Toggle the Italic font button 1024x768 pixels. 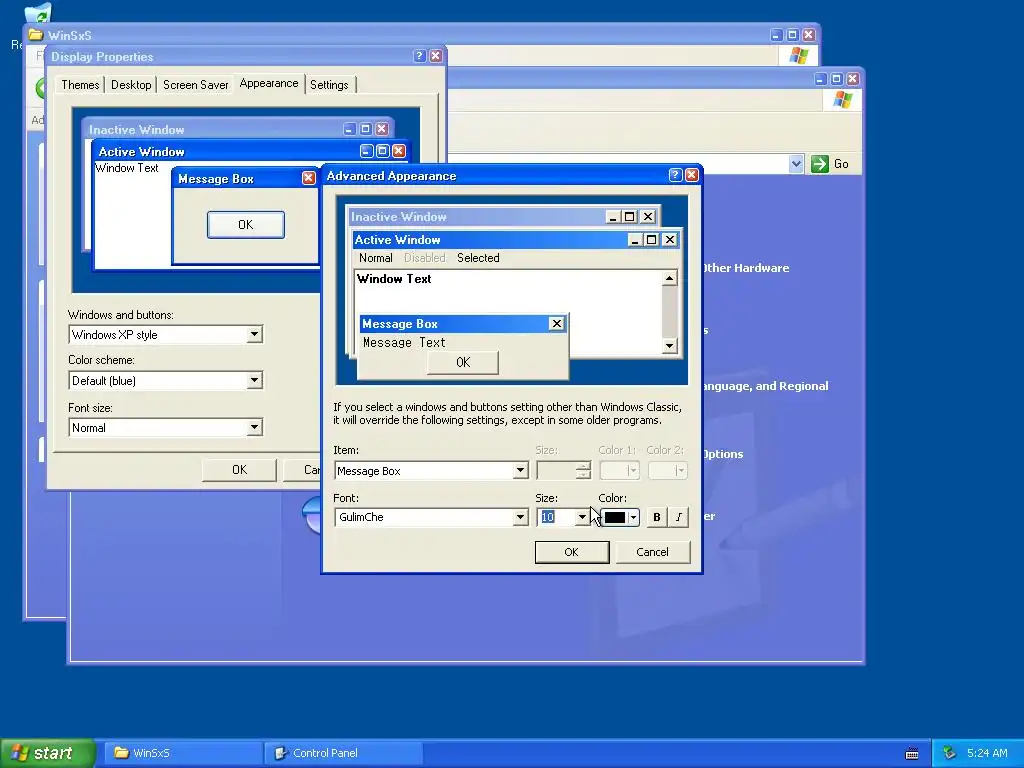(x=679, y=517)
